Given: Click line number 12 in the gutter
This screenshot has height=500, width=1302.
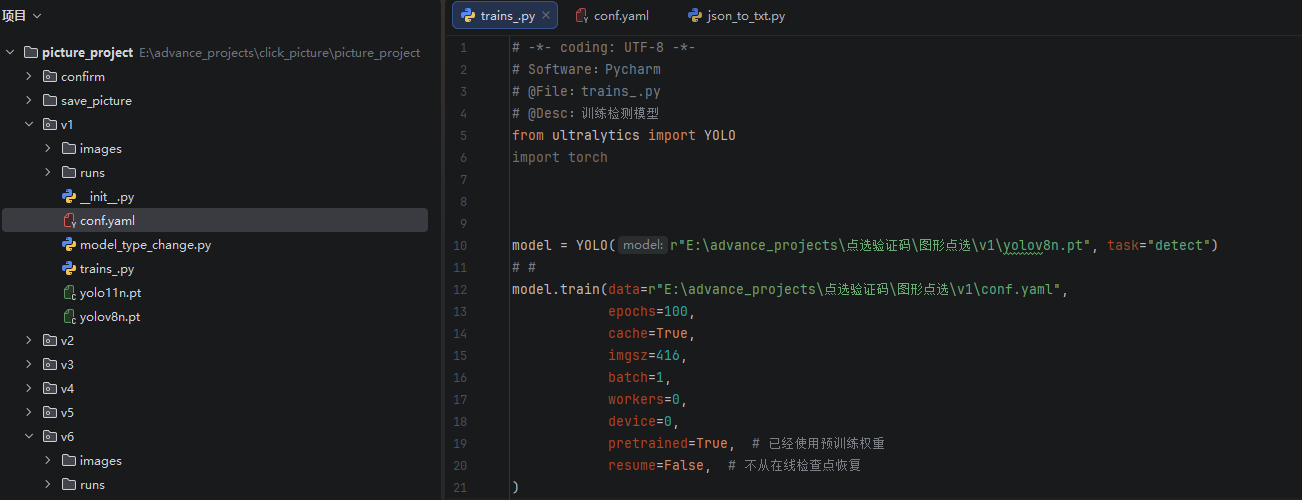Looking at the screenshot, I should (x=460, y=290).
